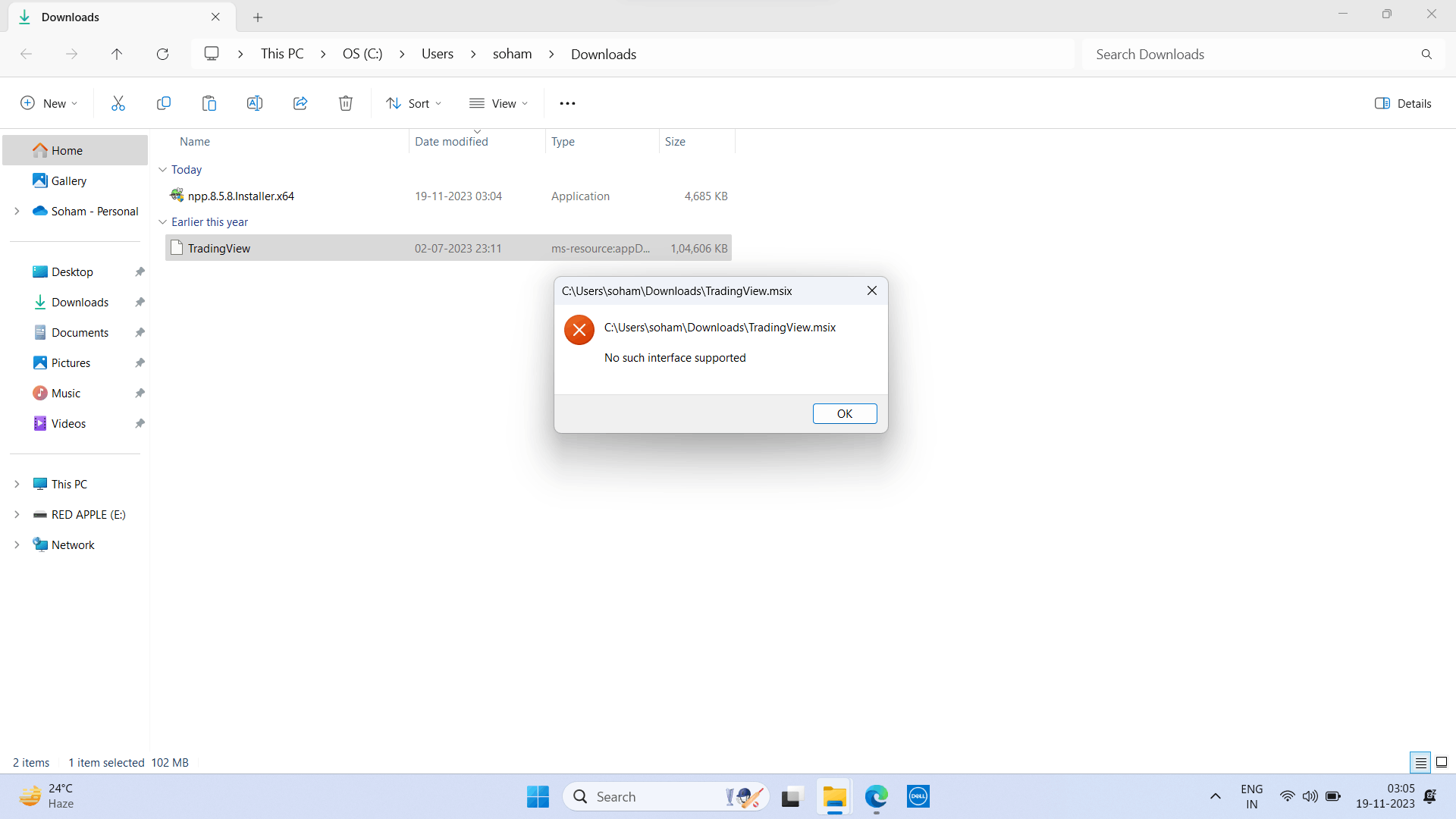Click Users in address breadcrumb
This screenshot has height=819, width=1456.
(x=438, y=54)
